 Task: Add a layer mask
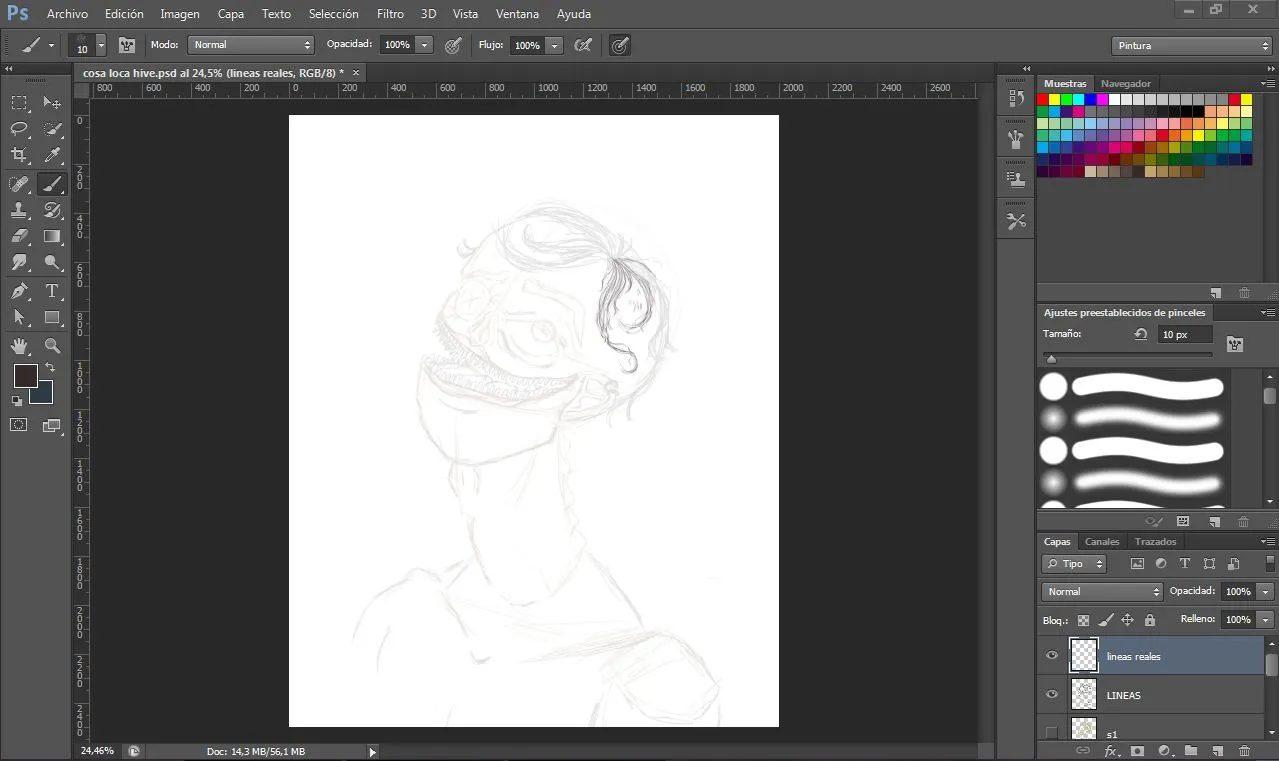[x=1136, y=750]
